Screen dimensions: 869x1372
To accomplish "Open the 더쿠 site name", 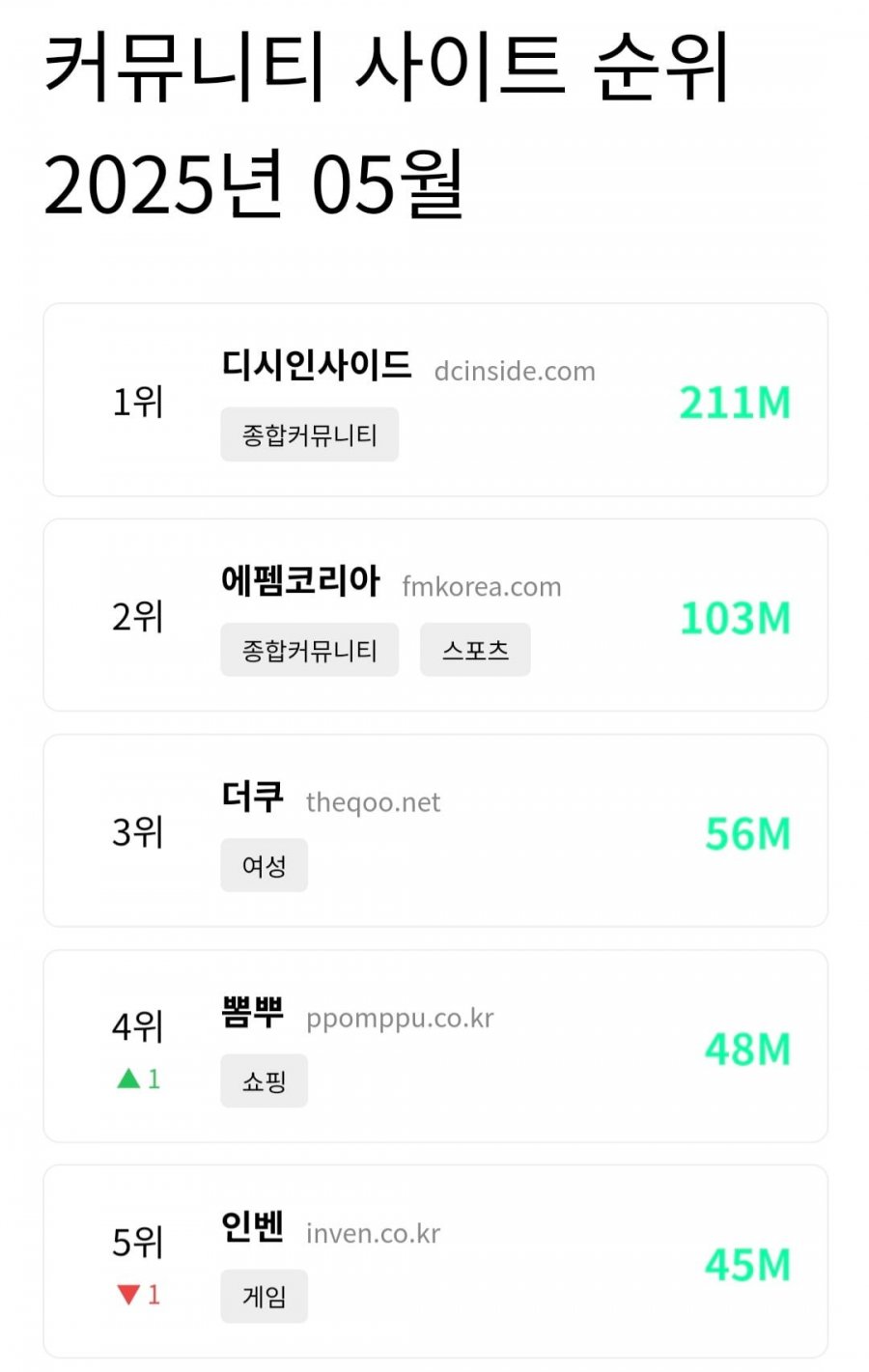I will [x=253, y=797].
